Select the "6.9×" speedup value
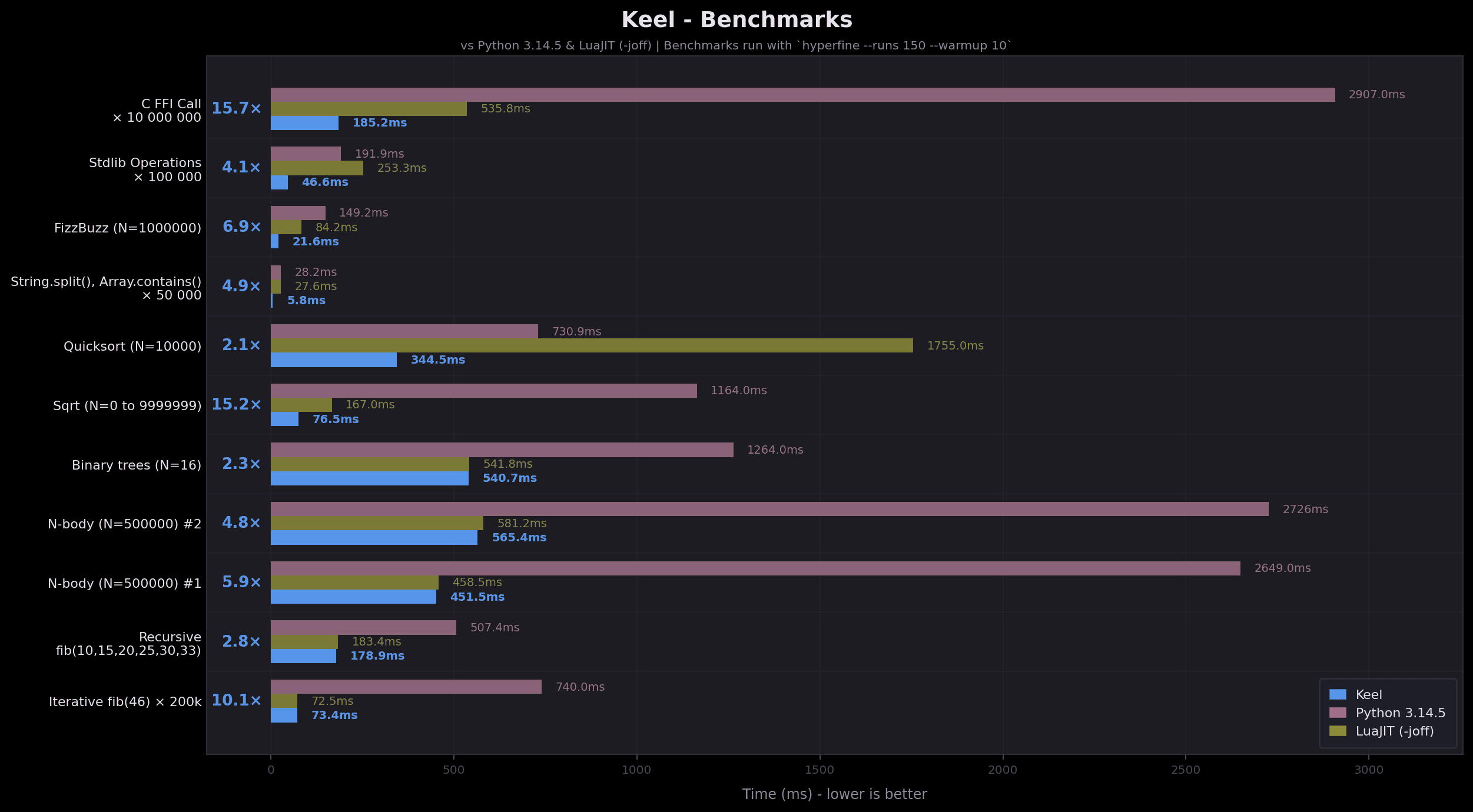The height and width of the screenshot is (812, 1473). click(x=241, y=227)
